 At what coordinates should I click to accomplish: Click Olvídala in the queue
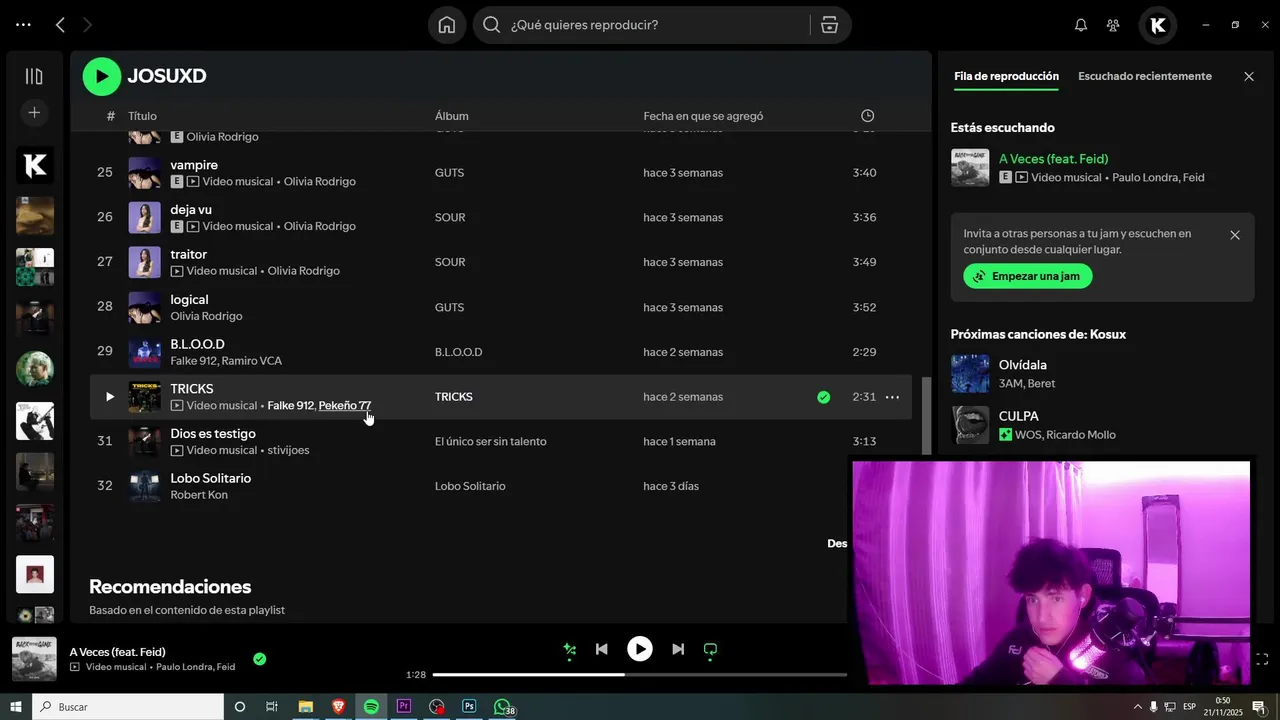point(1023,365)
